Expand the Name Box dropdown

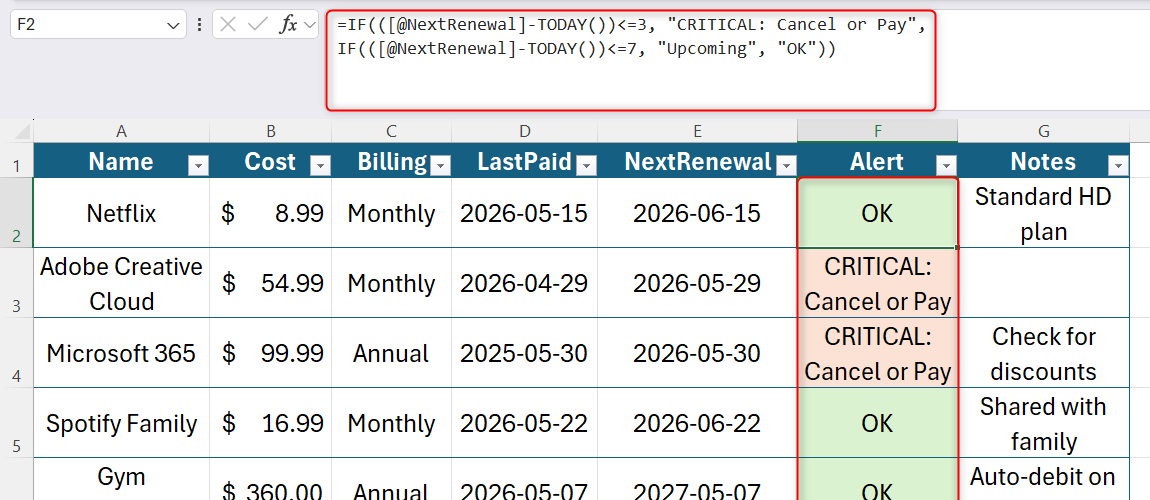(173, 26)
